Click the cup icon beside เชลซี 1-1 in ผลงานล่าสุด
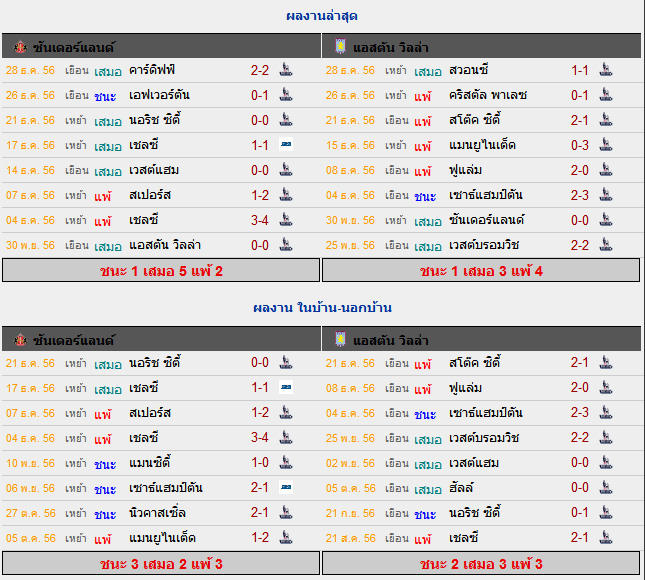The height and width of the screenshot is (580, 645). [286, 144]
